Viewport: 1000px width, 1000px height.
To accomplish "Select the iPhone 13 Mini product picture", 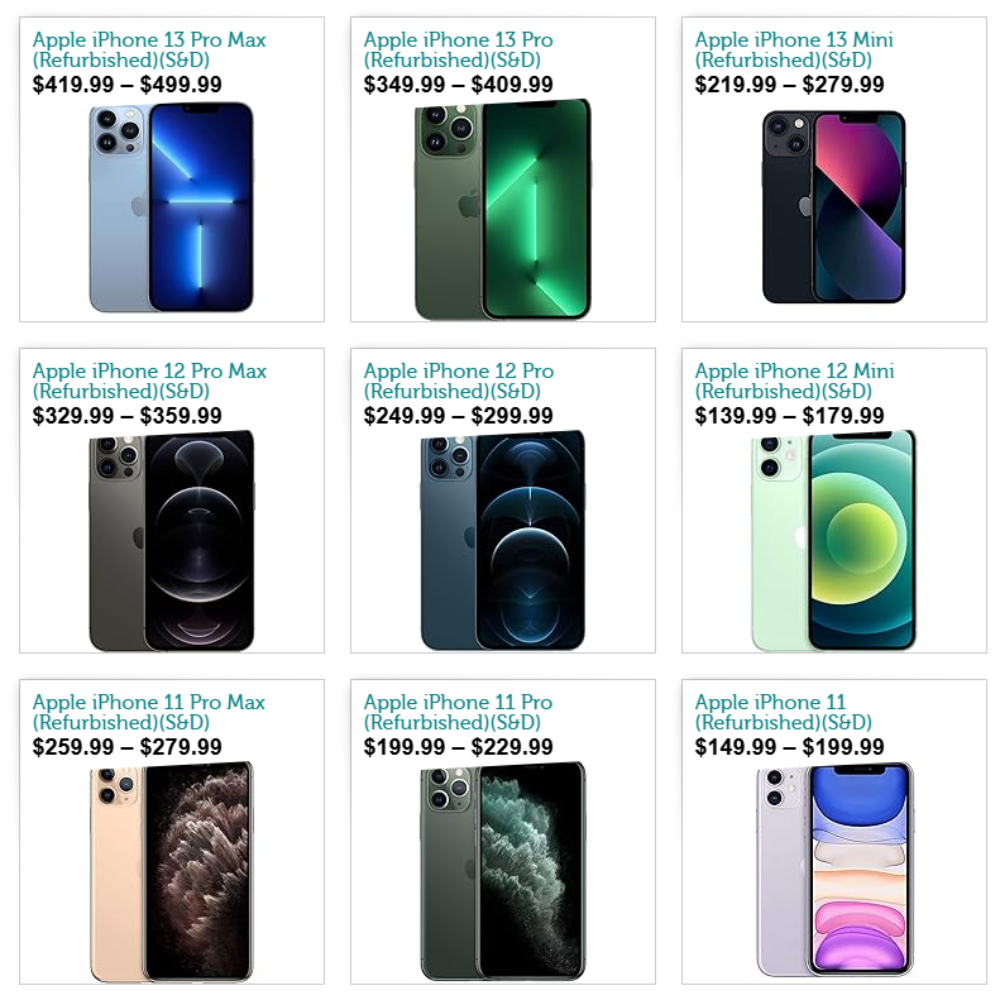I will pos(834,207).
